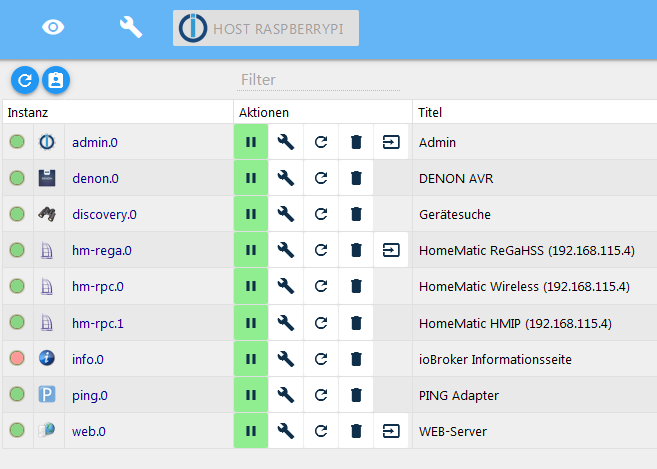Select the denon.0 instance name
The width and height of the screenshot is (657, 469).
coord(95,179)
